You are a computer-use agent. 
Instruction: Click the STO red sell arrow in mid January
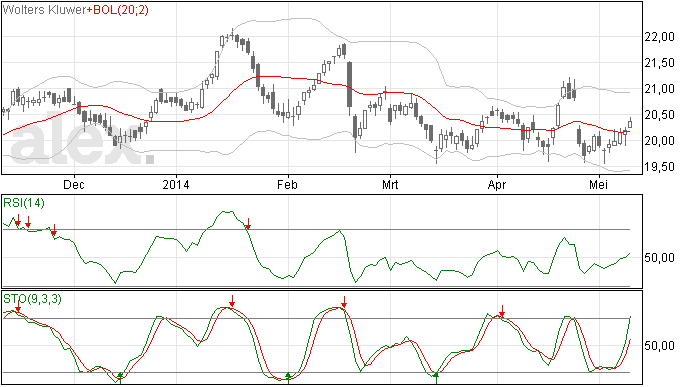pyautogui.click(x=232, y=301)
